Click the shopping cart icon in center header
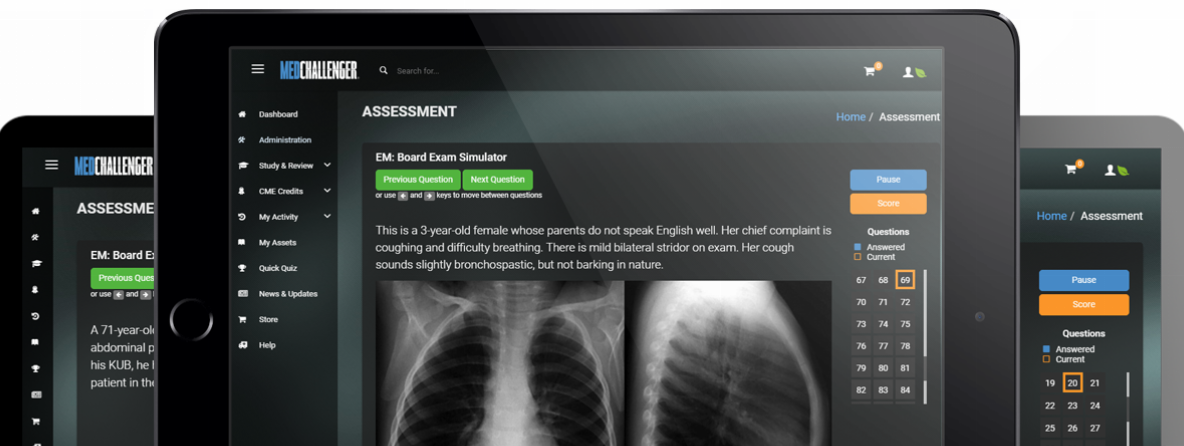The width and height of the screenshot is (1184, 446). 870,71
